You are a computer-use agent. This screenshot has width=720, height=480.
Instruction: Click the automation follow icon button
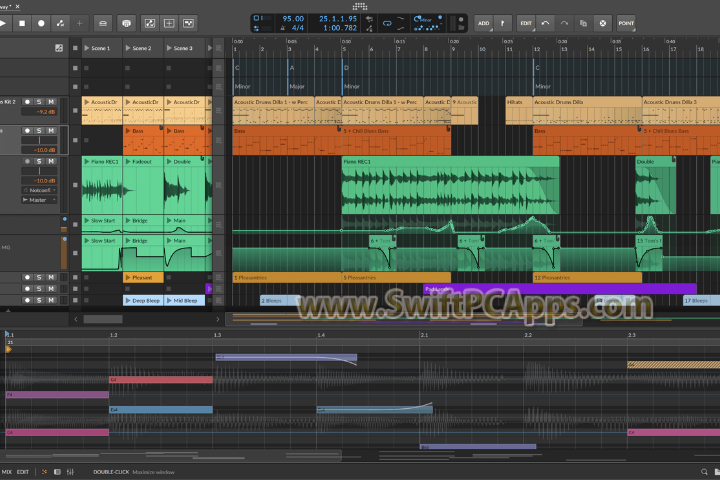coord(150,23)
